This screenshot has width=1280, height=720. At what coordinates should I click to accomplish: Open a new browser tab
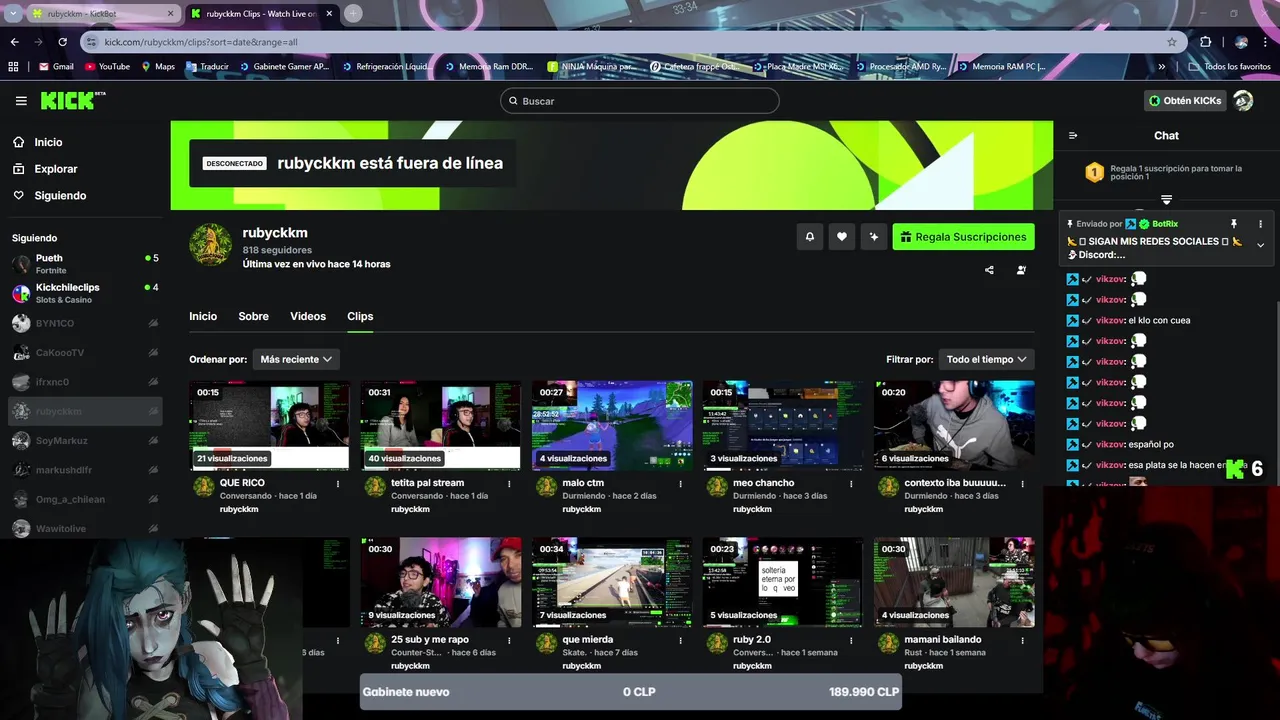[x=353, y=14]
